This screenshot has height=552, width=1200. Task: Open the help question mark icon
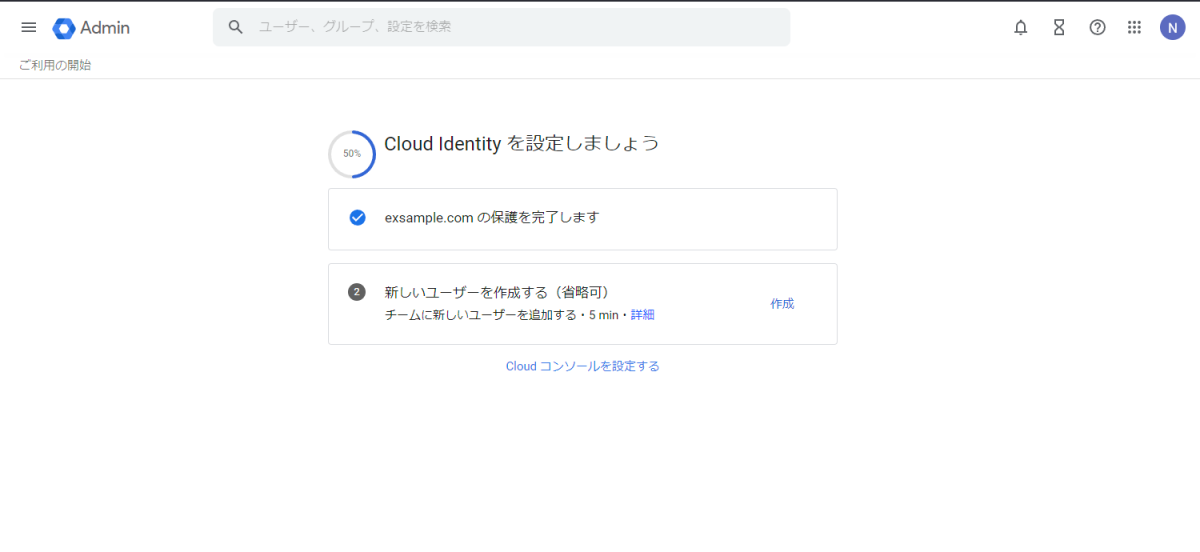pyautogui.click(x=1097, y=28)
